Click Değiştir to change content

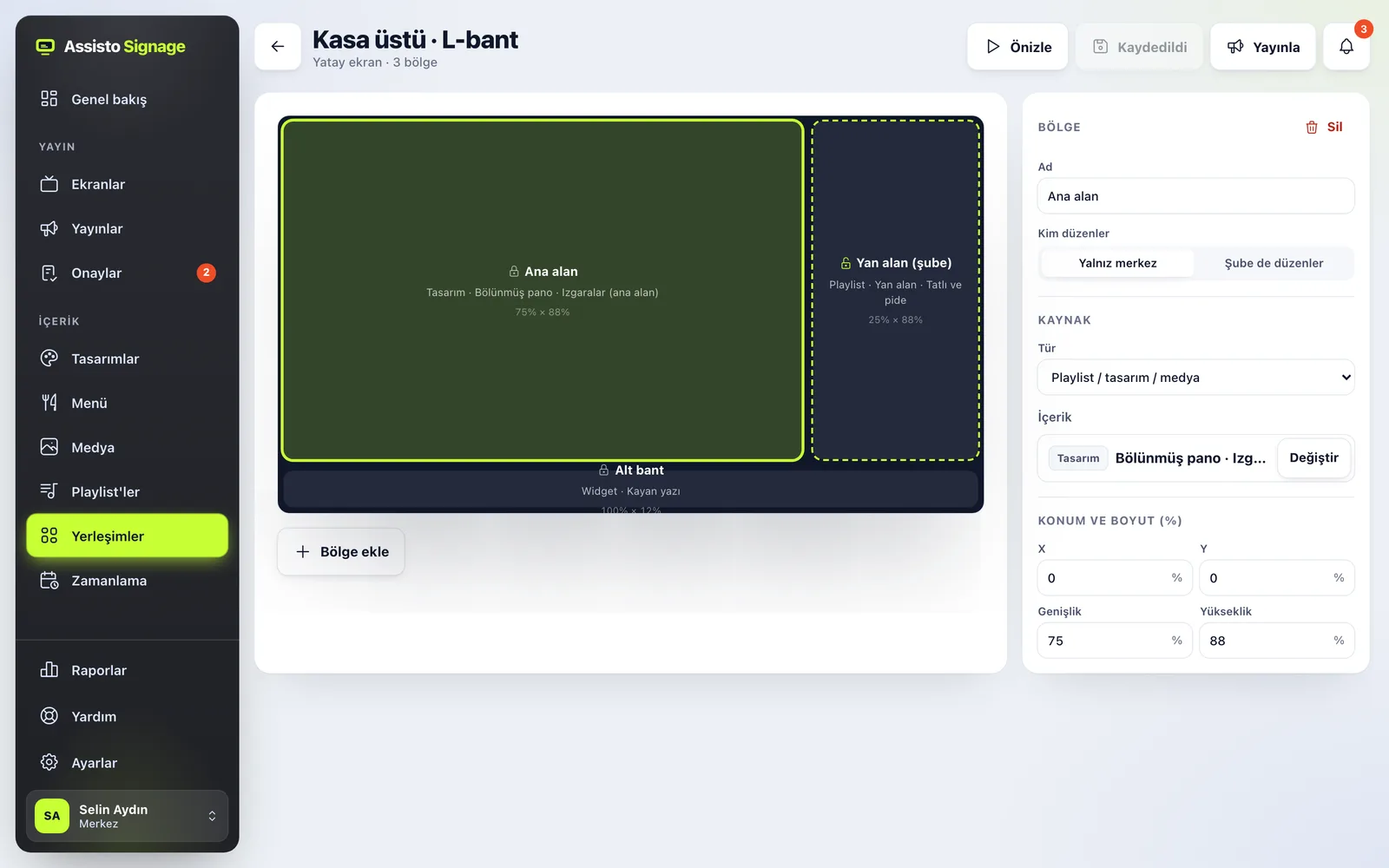(x=1313, y=457)
